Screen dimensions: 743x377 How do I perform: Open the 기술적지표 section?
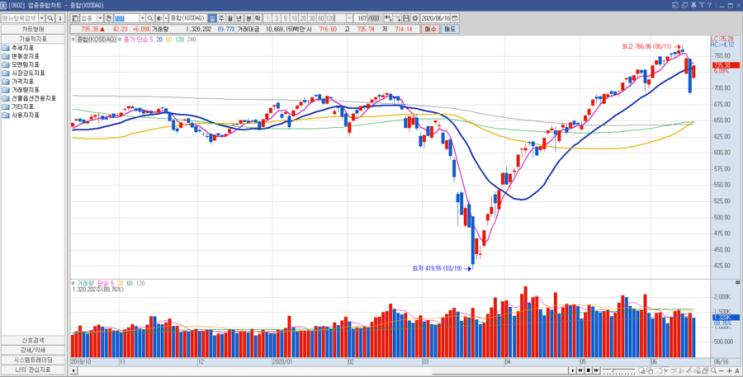(x=33, y=39)
